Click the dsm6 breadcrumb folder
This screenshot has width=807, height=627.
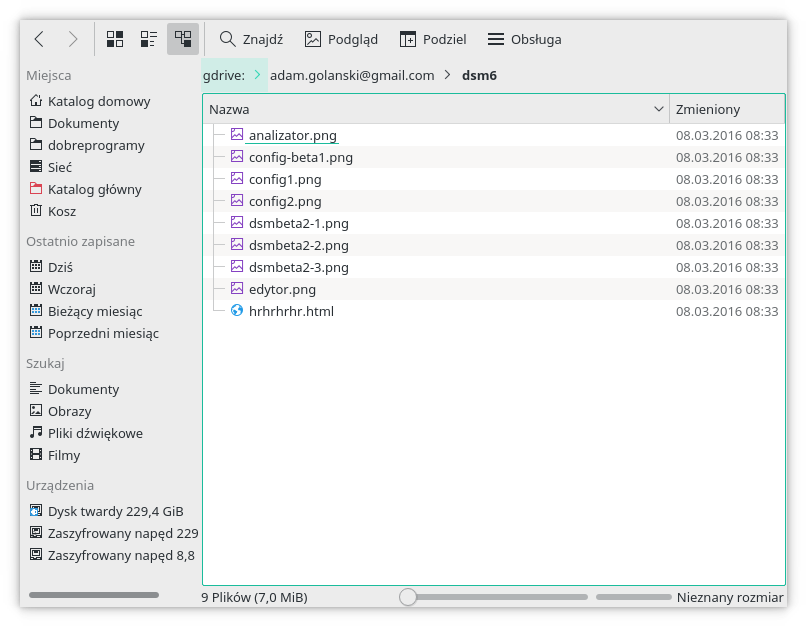click(479, 76)
